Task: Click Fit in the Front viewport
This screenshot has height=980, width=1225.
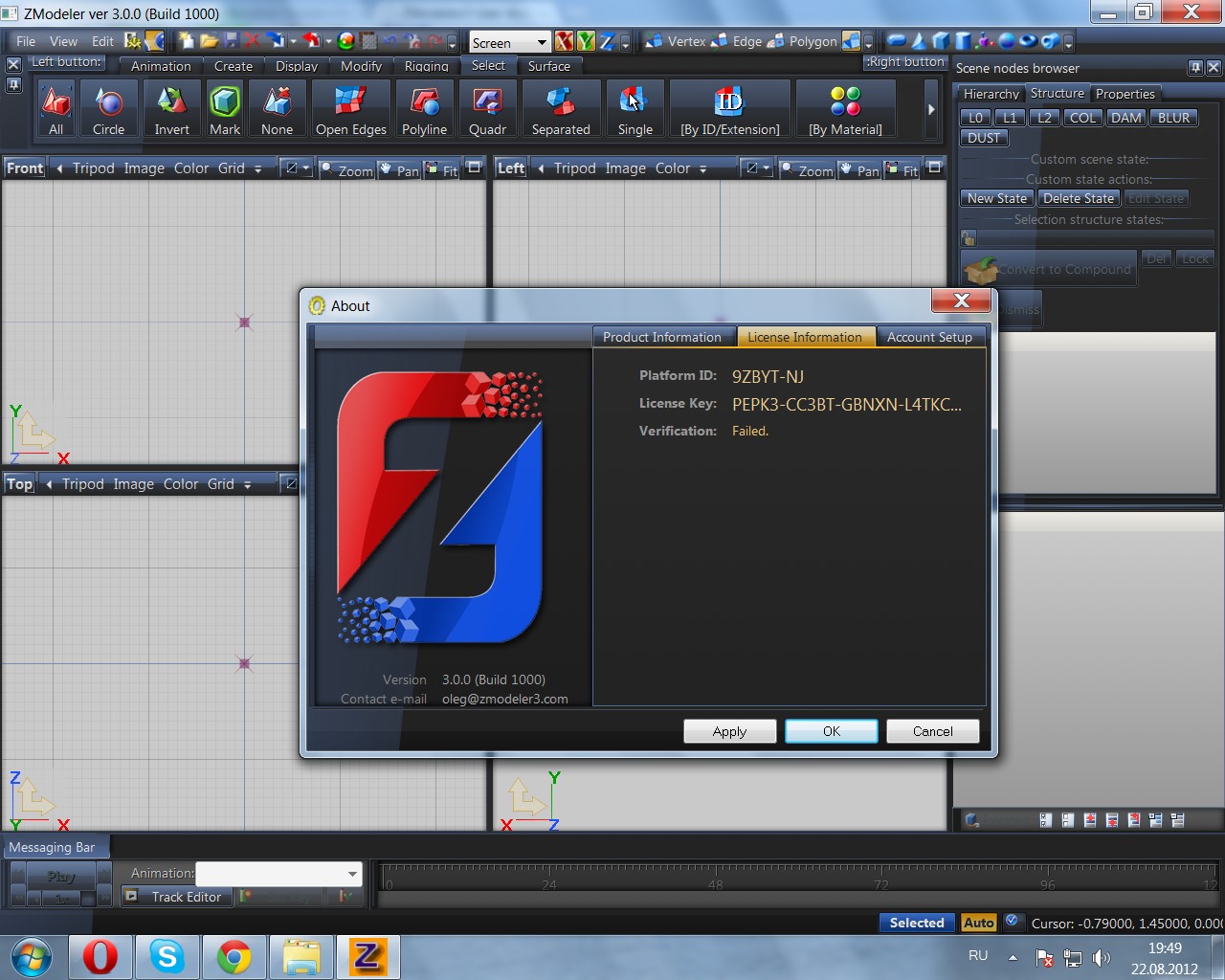Action: click(x=442, y=169)
